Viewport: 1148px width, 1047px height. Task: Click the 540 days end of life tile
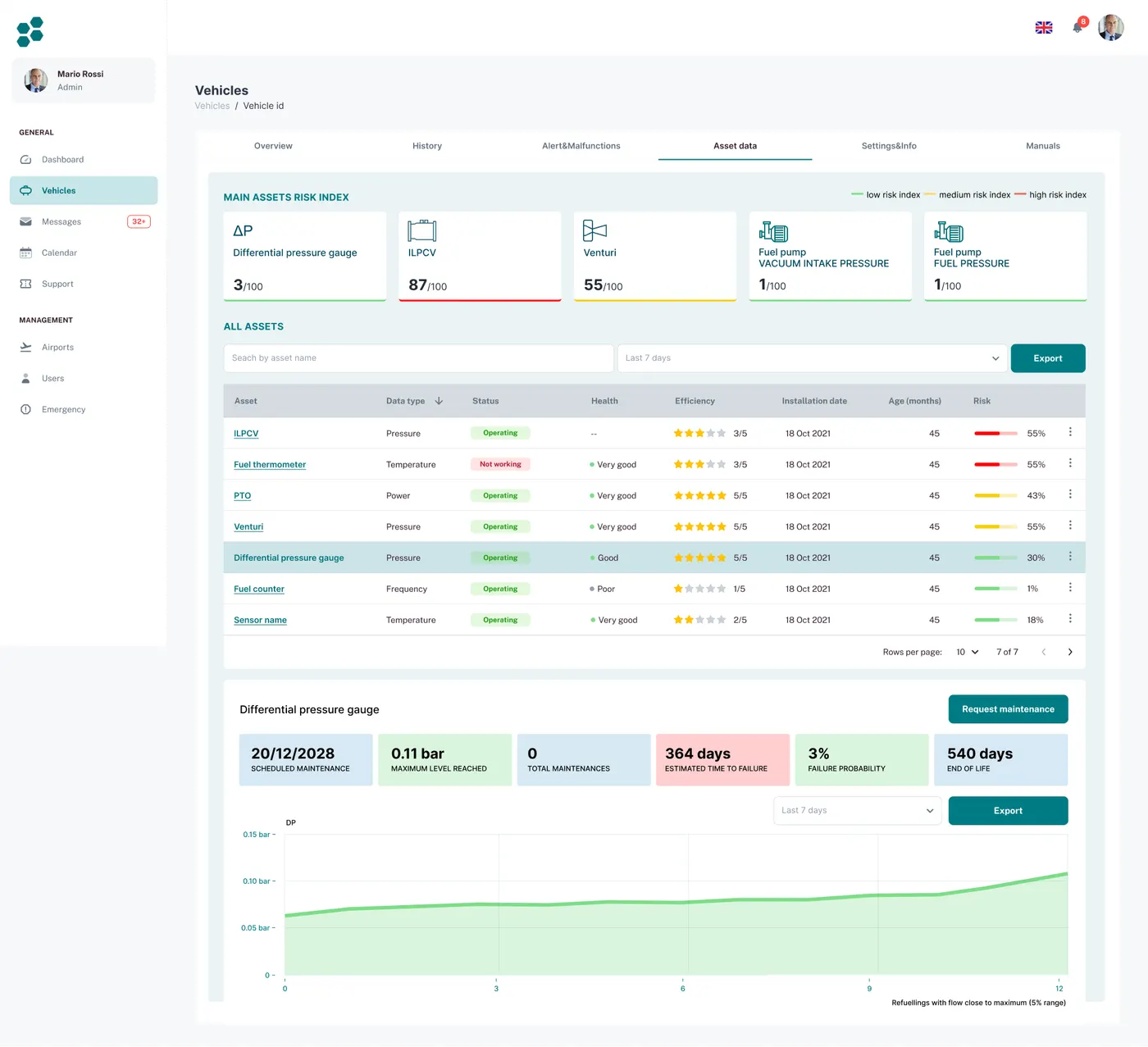click(x=1000, y=760)
